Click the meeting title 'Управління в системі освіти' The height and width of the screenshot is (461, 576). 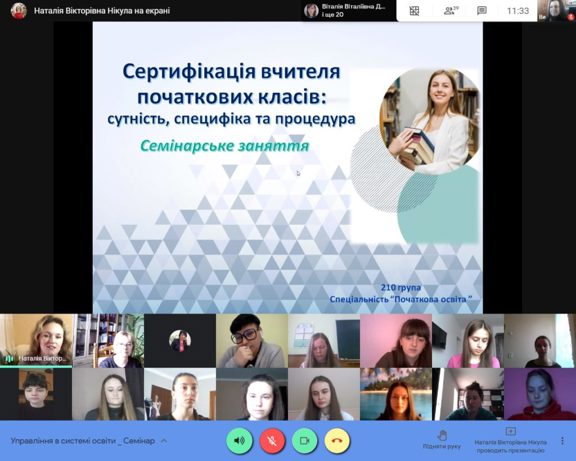pos(83,440)
